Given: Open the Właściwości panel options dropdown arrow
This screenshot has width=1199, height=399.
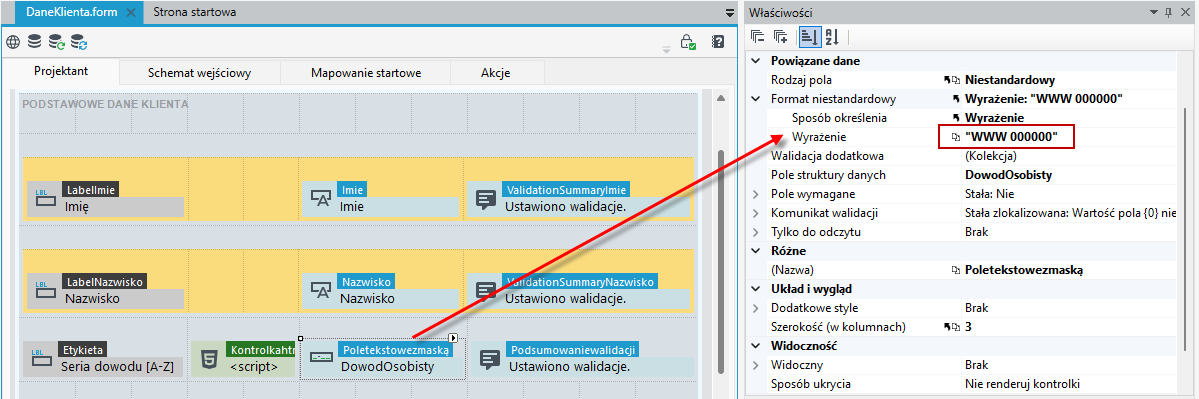Looking at the screenshot, I should (x=1154, y=12).
